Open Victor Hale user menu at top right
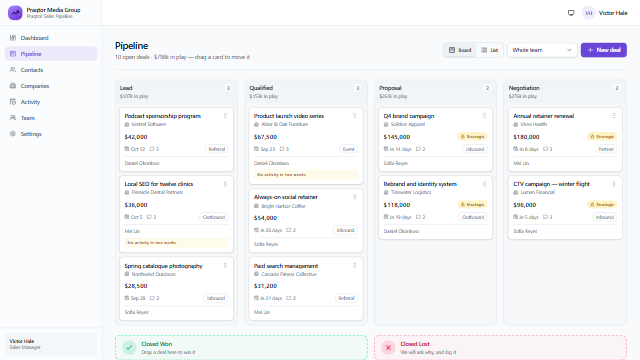Viewport: 640px width, 360px height. [x=605, y=13]
